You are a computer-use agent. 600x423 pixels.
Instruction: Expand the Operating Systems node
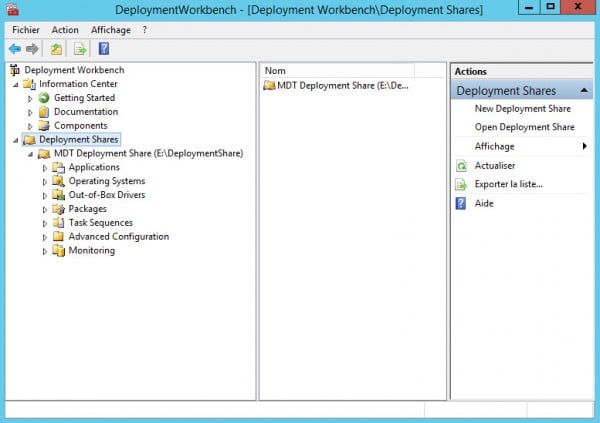pos(45,182)
